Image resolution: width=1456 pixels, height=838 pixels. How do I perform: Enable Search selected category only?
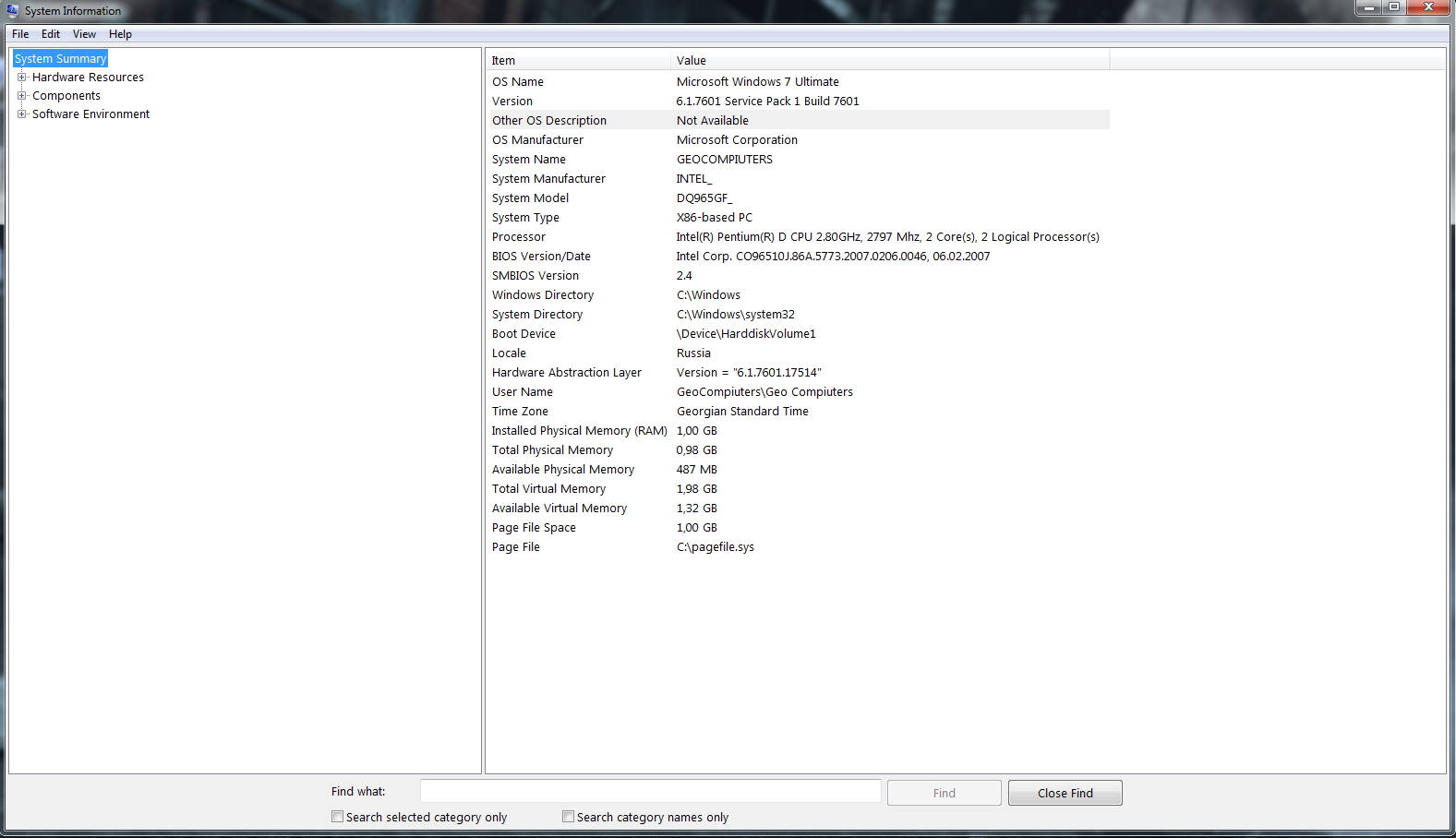point(338,817)
